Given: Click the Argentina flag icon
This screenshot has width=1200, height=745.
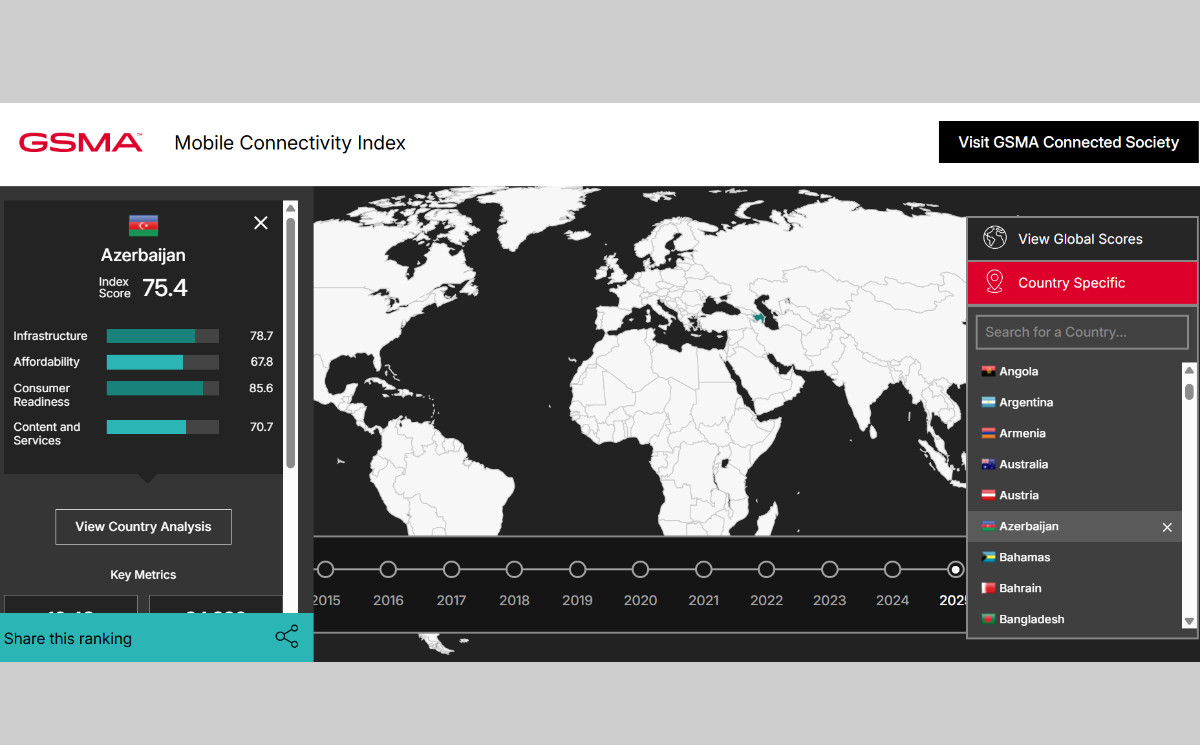Looking at the screenshot, I should click(988, 402).
